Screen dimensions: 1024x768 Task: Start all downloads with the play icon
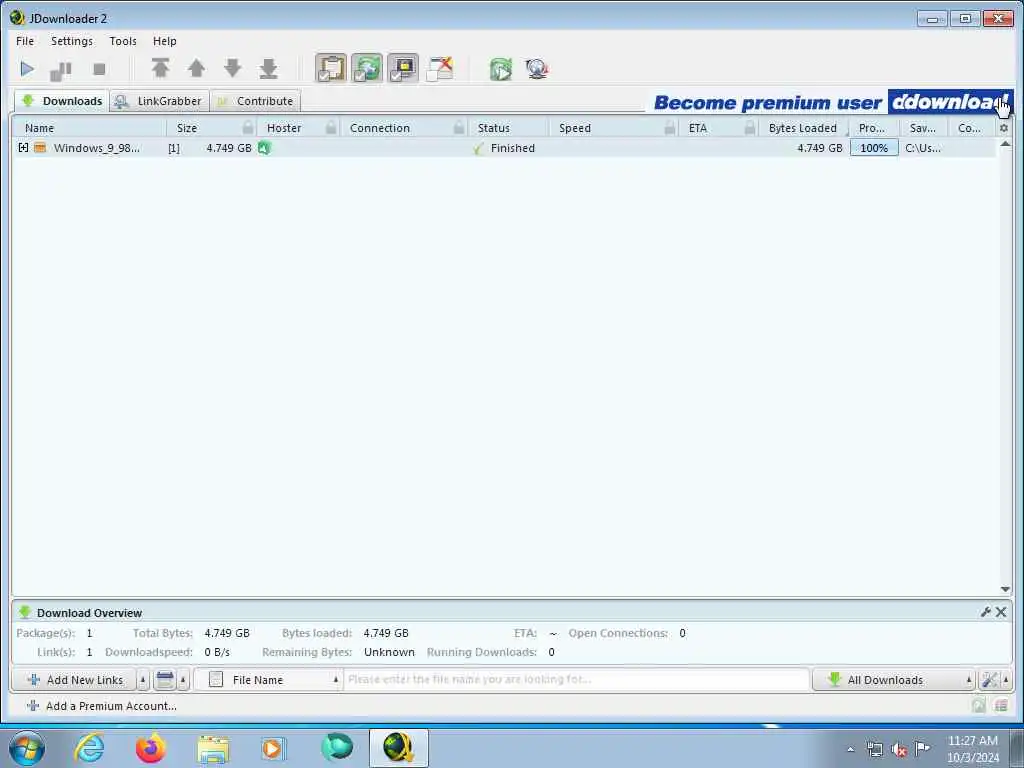point(27,69)
